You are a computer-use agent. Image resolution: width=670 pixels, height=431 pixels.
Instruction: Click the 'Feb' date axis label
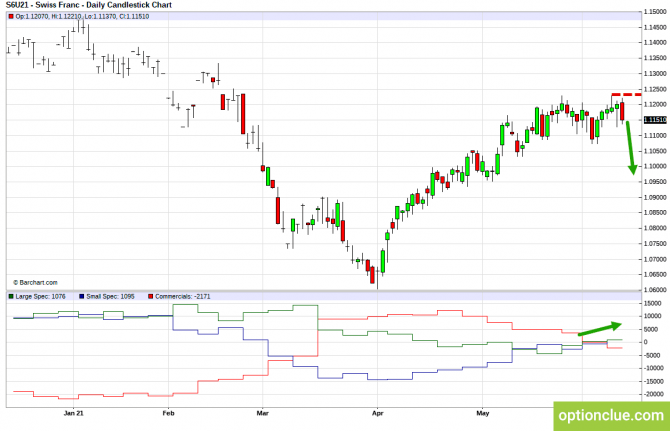tap(168, 413)
